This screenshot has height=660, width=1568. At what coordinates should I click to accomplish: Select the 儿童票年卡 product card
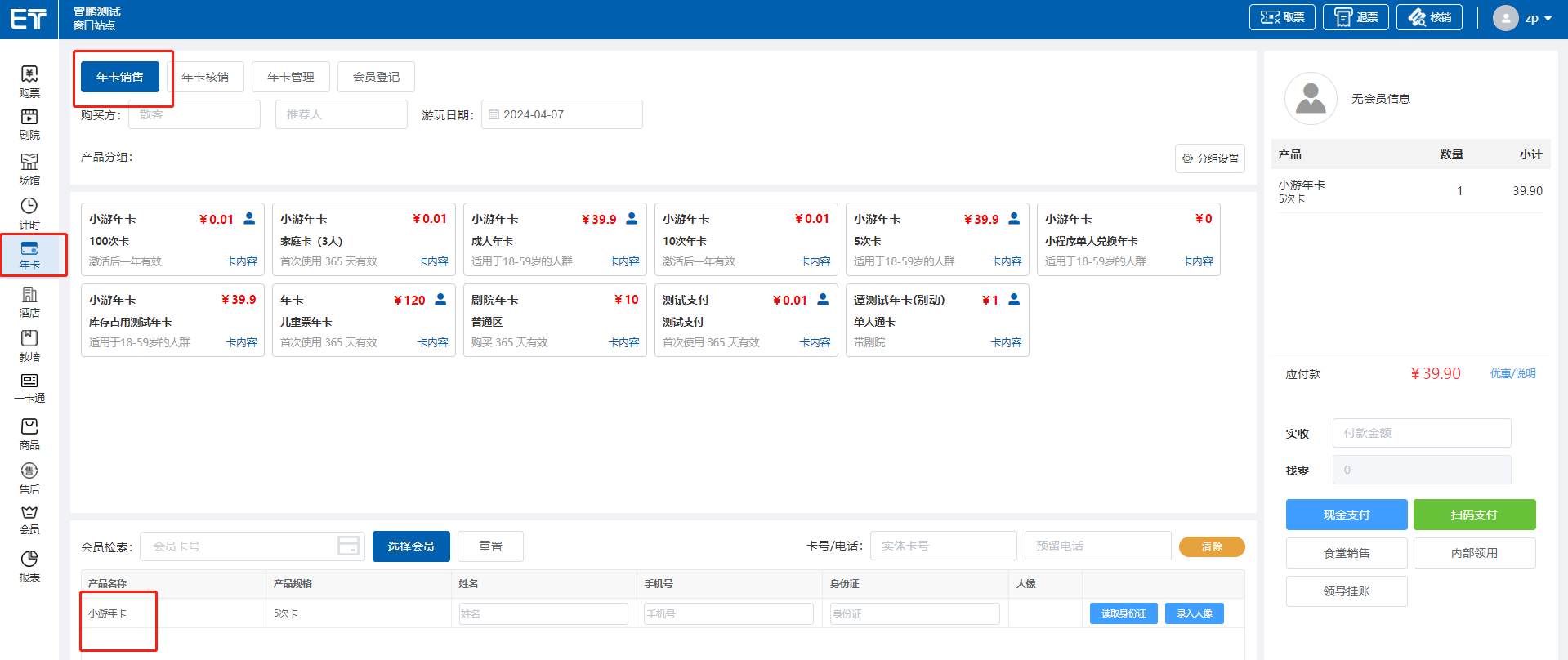[x=364, y=320]
